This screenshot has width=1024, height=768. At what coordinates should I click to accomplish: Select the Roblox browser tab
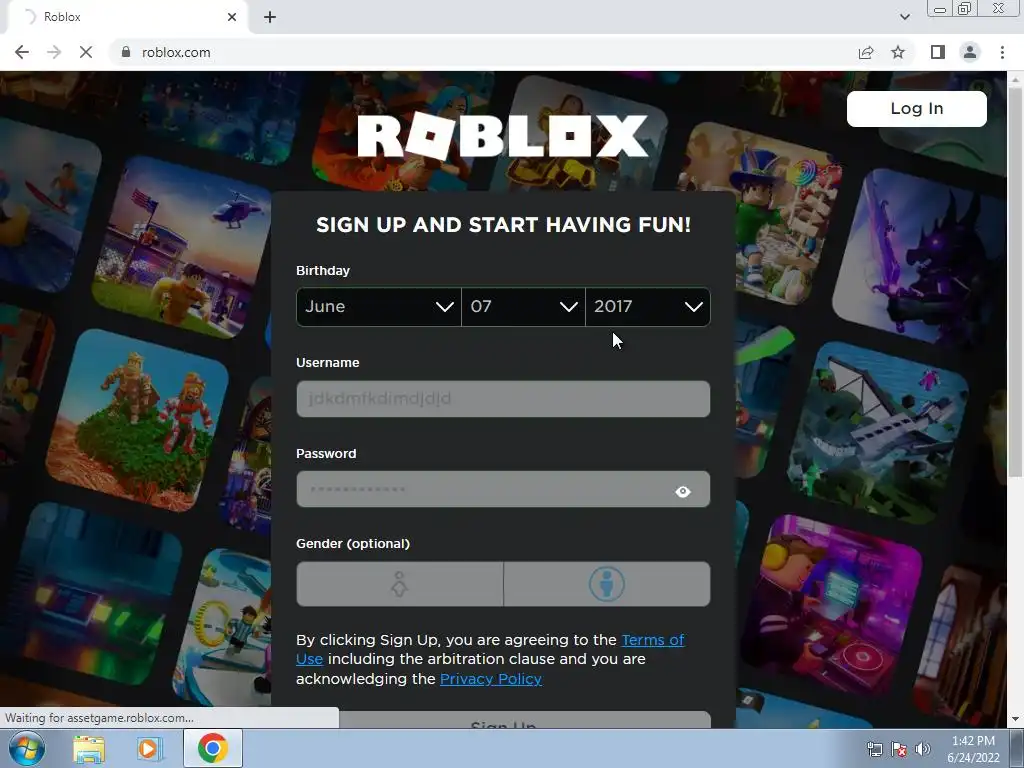127,17
